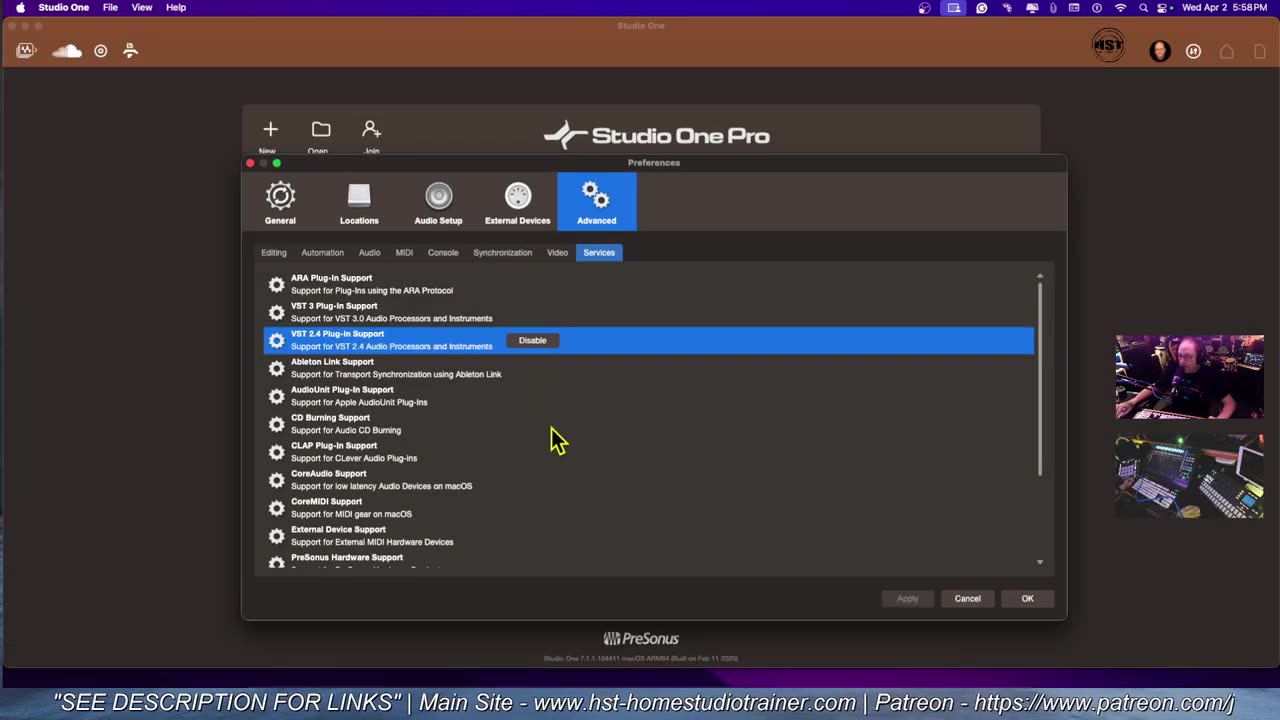Click the SoundCloud cloud icon in toolbar
The image size is (1280, 720).
pos(67,51)
